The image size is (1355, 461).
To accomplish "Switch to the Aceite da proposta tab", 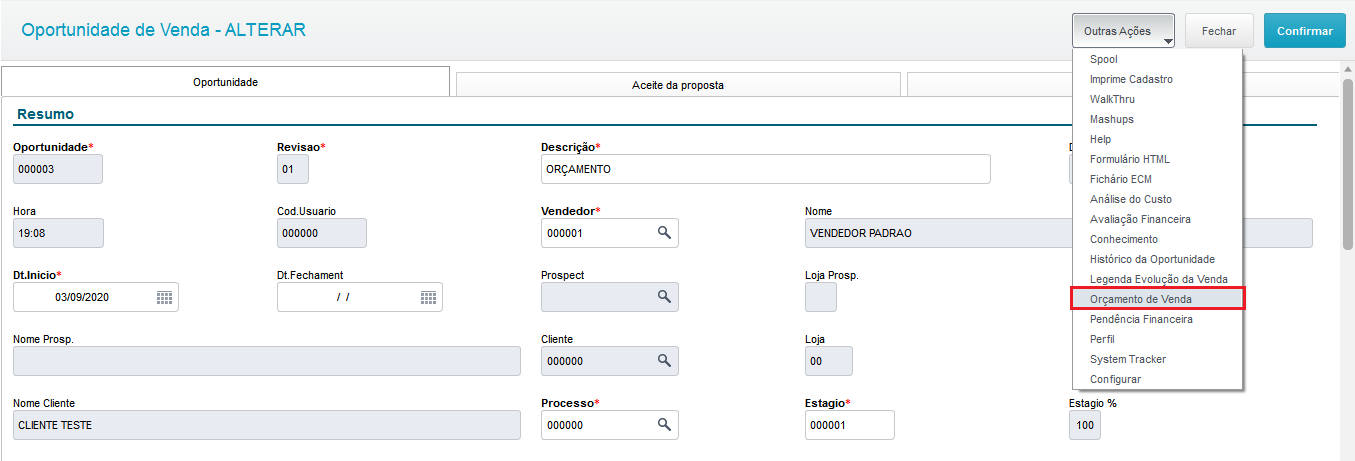I will click(678, 85).
